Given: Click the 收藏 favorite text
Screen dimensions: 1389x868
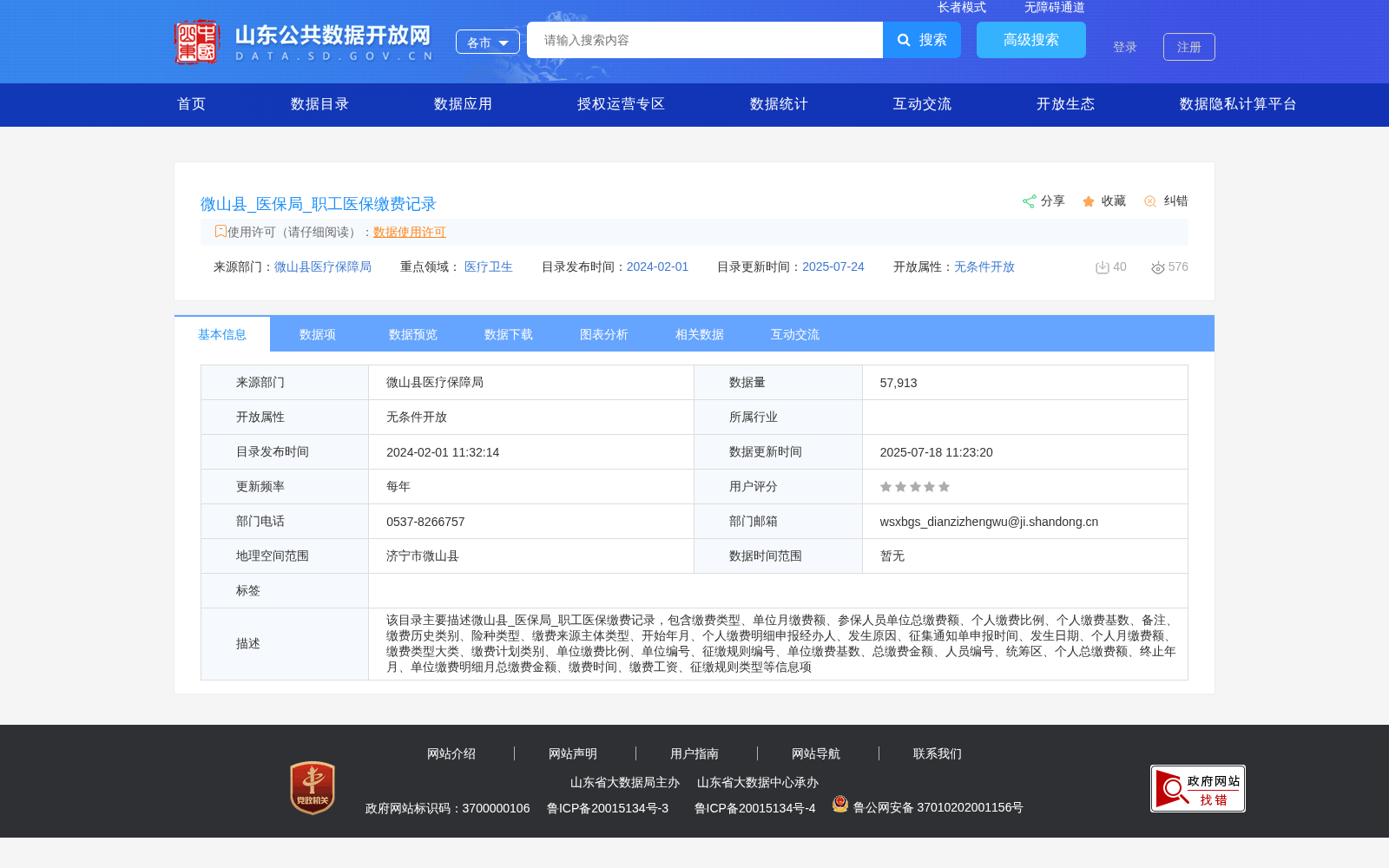Looking at the screenshot, I should (1114, 201).
